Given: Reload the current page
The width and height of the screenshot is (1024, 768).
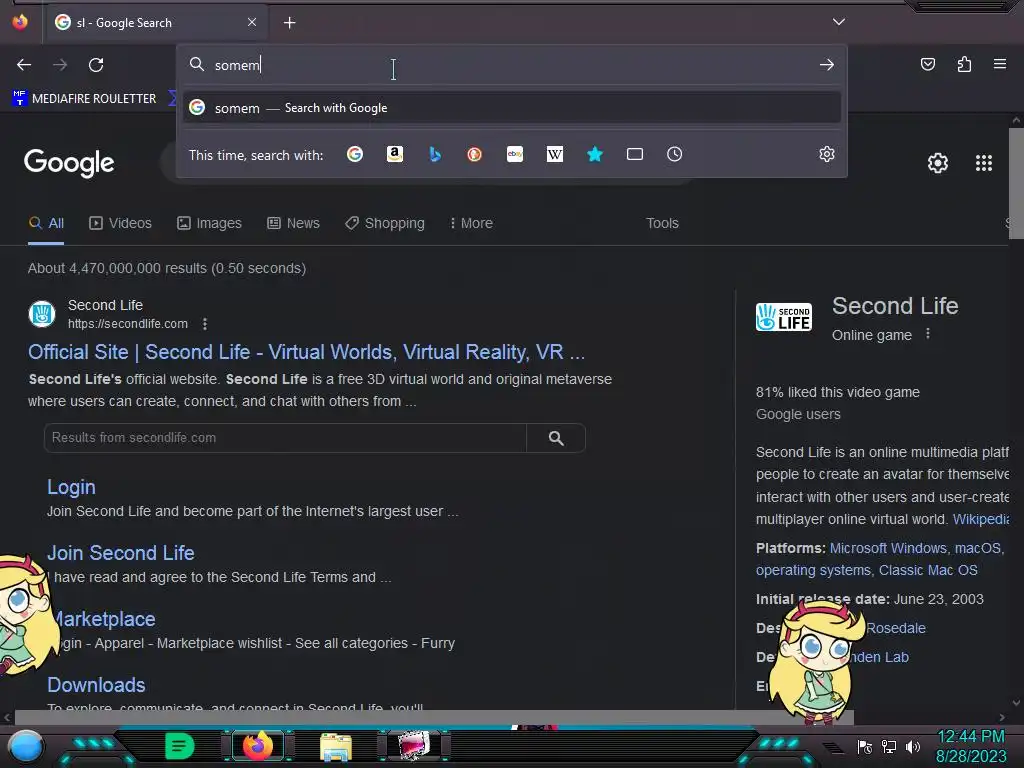Looking at the screenshot, I should pos(96,65).
